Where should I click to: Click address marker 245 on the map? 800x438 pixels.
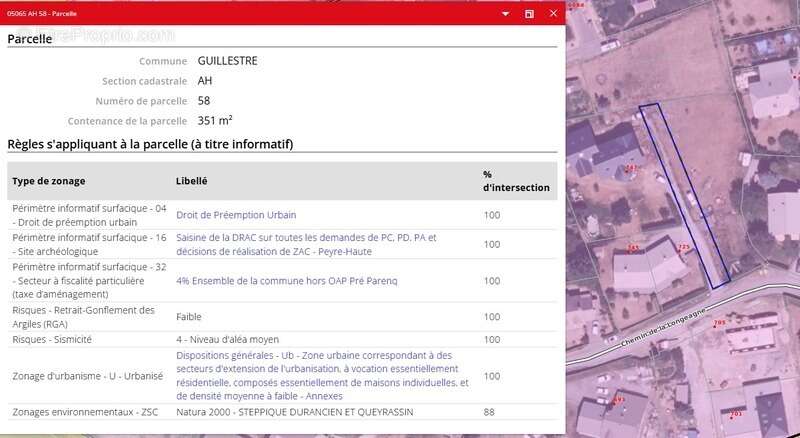coord(633,247)
